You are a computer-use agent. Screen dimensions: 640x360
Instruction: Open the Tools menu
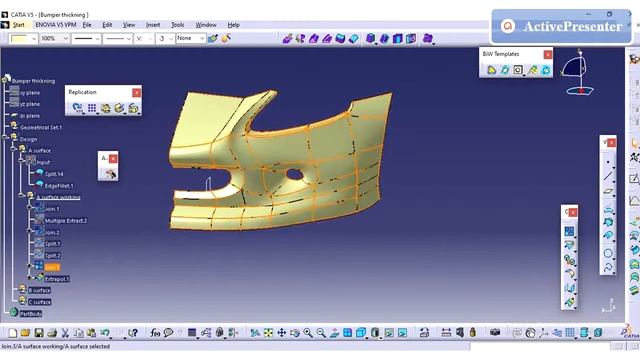(178, 25)
